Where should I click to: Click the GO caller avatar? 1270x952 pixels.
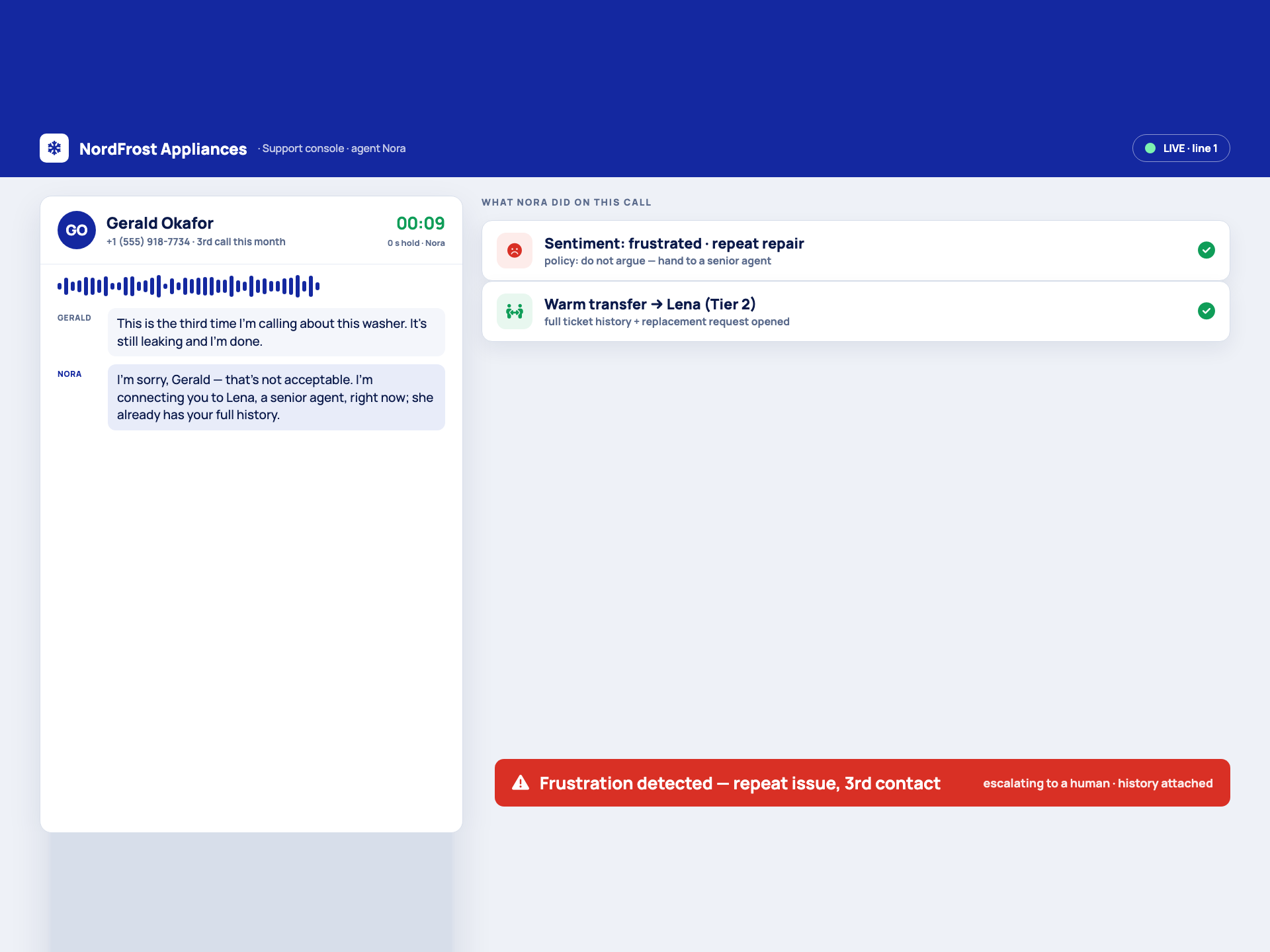[77, 230]
